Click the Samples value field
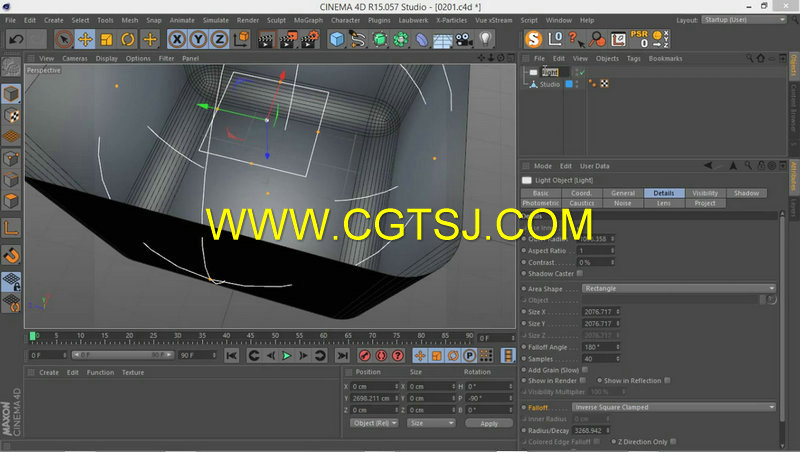The image size is (800, 452). pos(598,359)
